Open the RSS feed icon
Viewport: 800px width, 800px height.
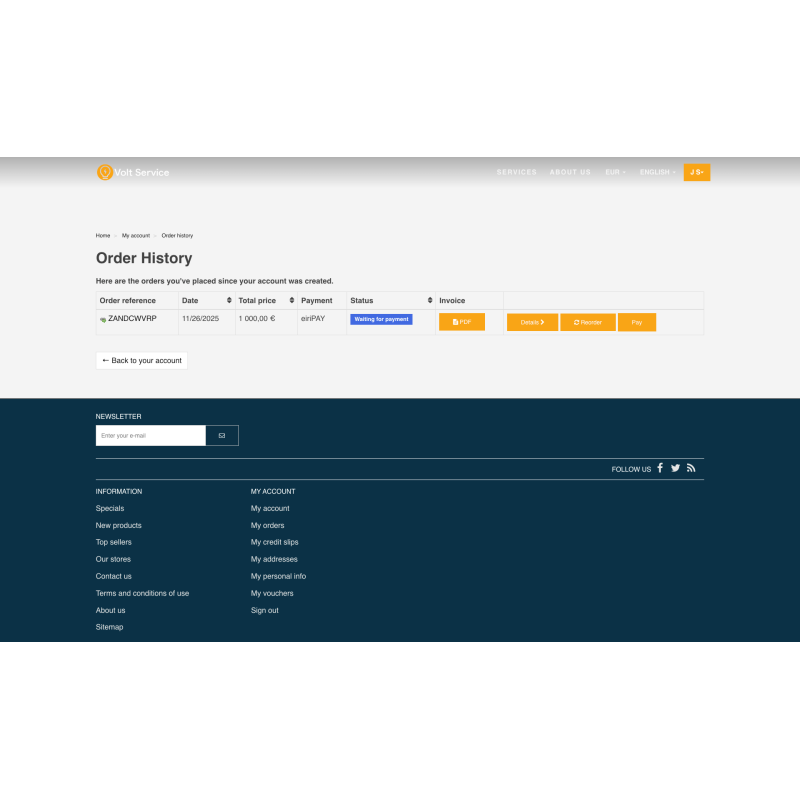click(x=690, y=468)
